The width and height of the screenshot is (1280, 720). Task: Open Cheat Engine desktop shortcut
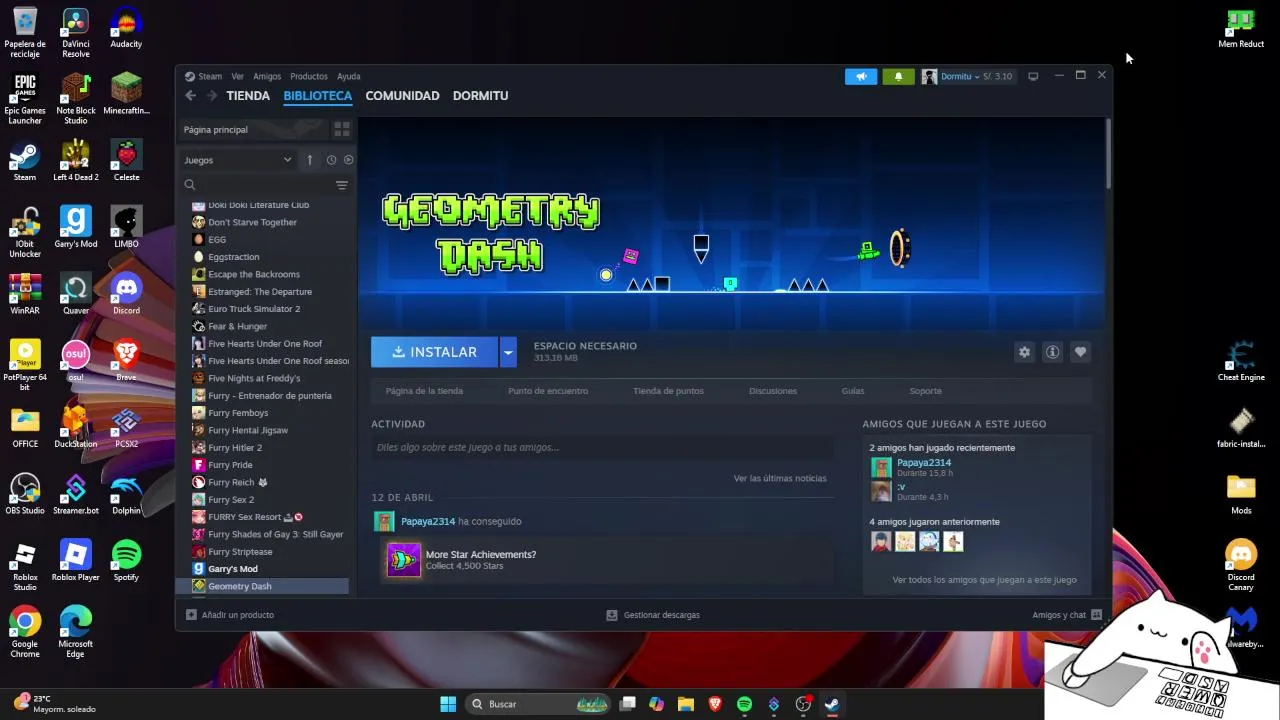[x=1241, y=361]
